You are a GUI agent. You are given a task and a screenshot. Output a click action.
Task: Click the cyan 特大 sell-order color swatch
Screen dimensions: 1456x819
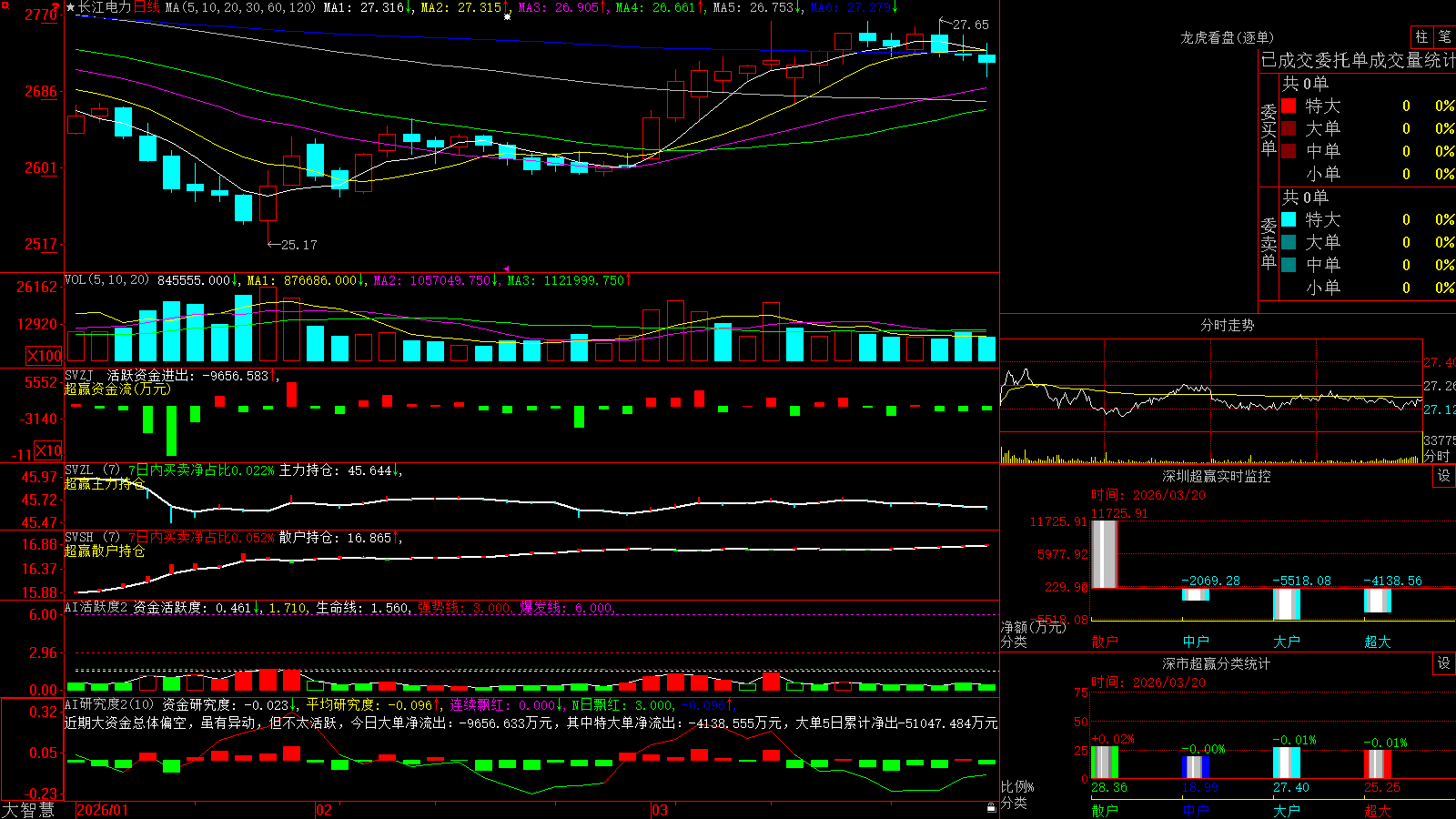point(1289,219)
